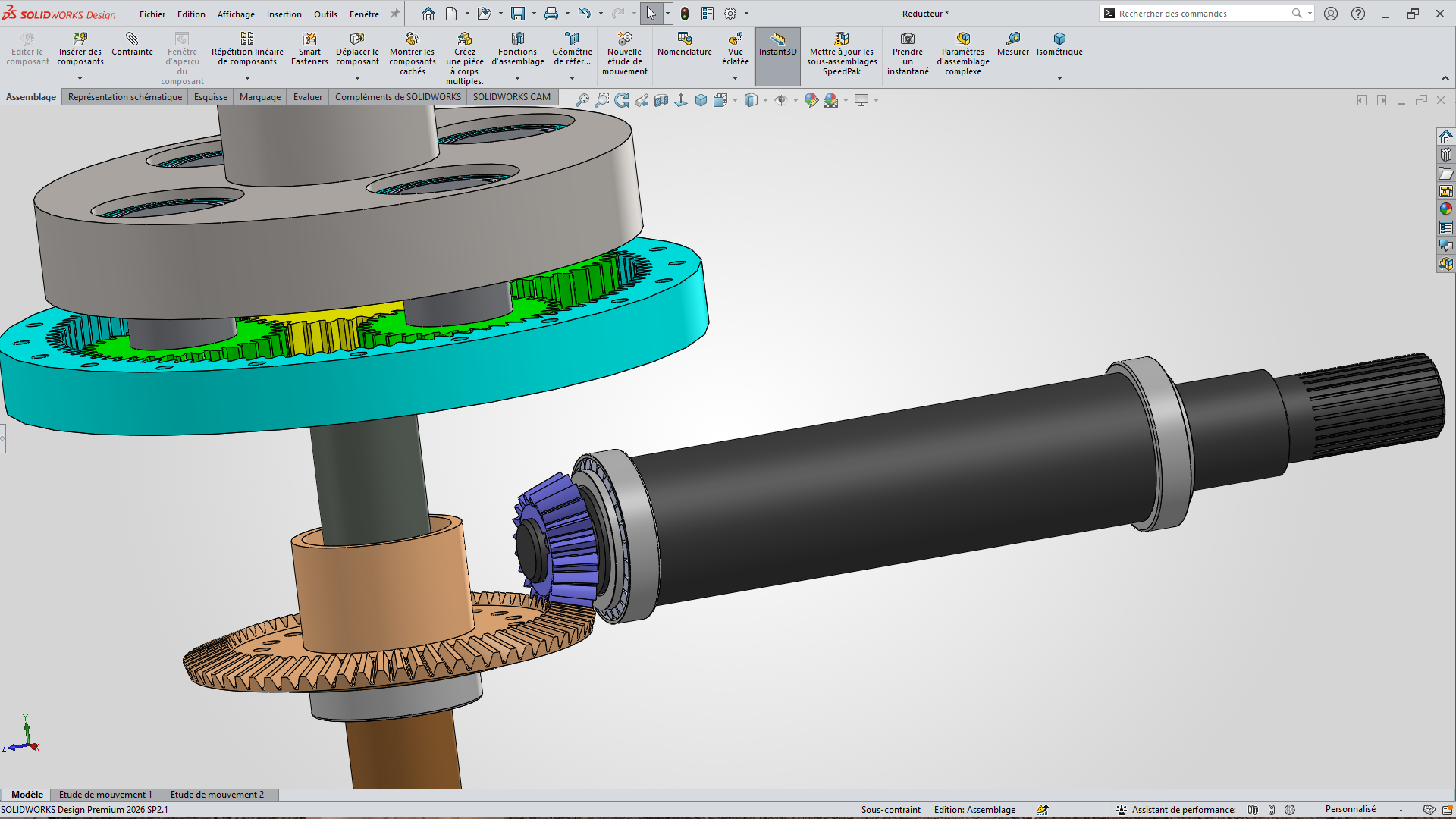Click Mettre à jour sous-assemblages SpeedPak
This screenshot has height=819, width=1456.
click(x=842, y=53)
